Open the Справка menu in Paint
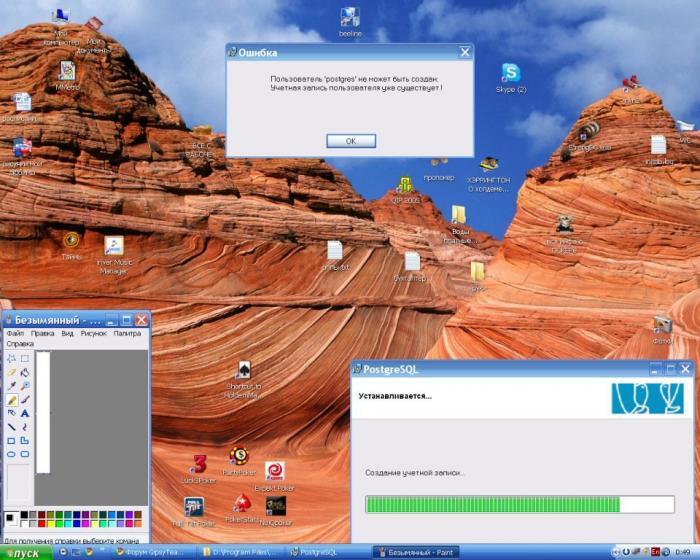Image resolution: width=700 pixels, height=560 pixels. pyautogui.click(x=20, y=343)
